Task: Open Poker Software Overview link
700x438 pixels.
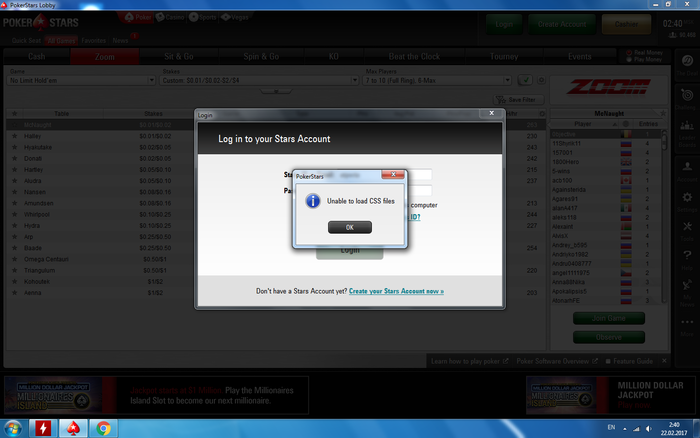Action: (557, 361)
